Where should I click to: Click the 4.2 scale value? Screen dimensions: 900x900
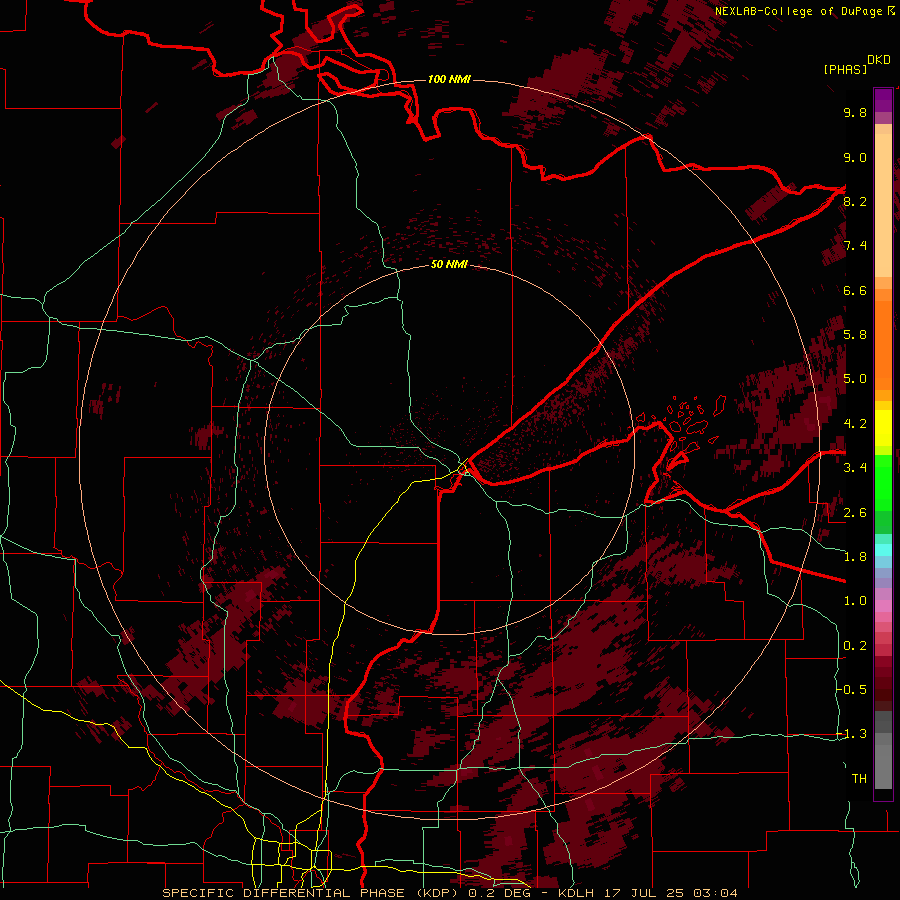pyautogui.click(x=855, y=424)
